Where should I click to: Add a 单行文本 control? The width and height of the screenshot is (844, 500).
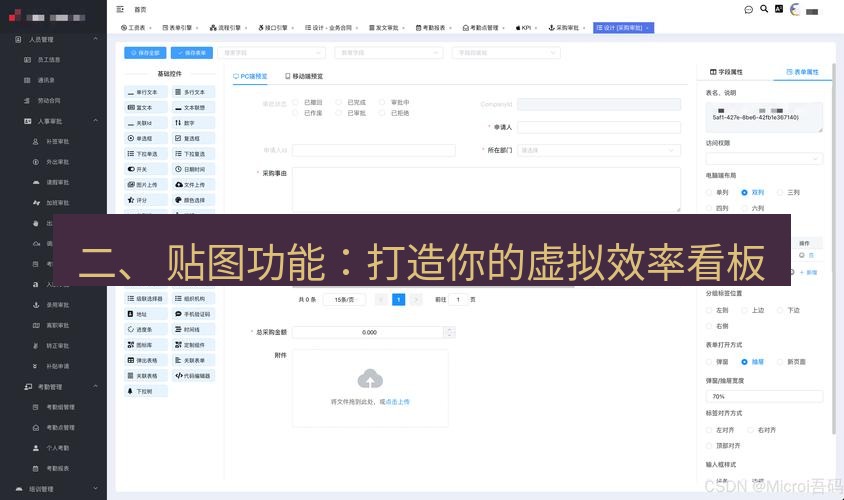coord(146,92)
